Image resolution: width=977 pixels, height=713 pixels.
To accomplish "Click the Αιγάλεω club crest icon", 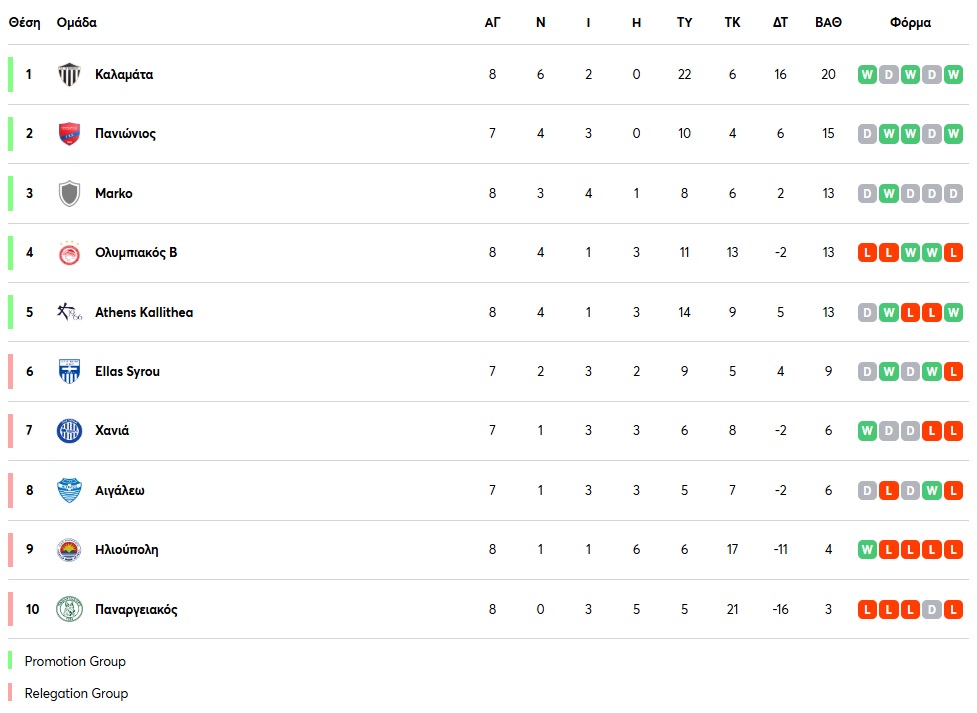I will click(x=69, y=490).
